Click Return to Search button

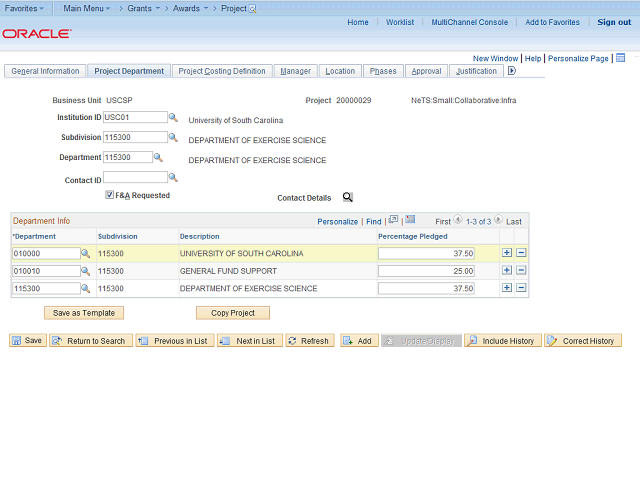[x=91, y=340]
